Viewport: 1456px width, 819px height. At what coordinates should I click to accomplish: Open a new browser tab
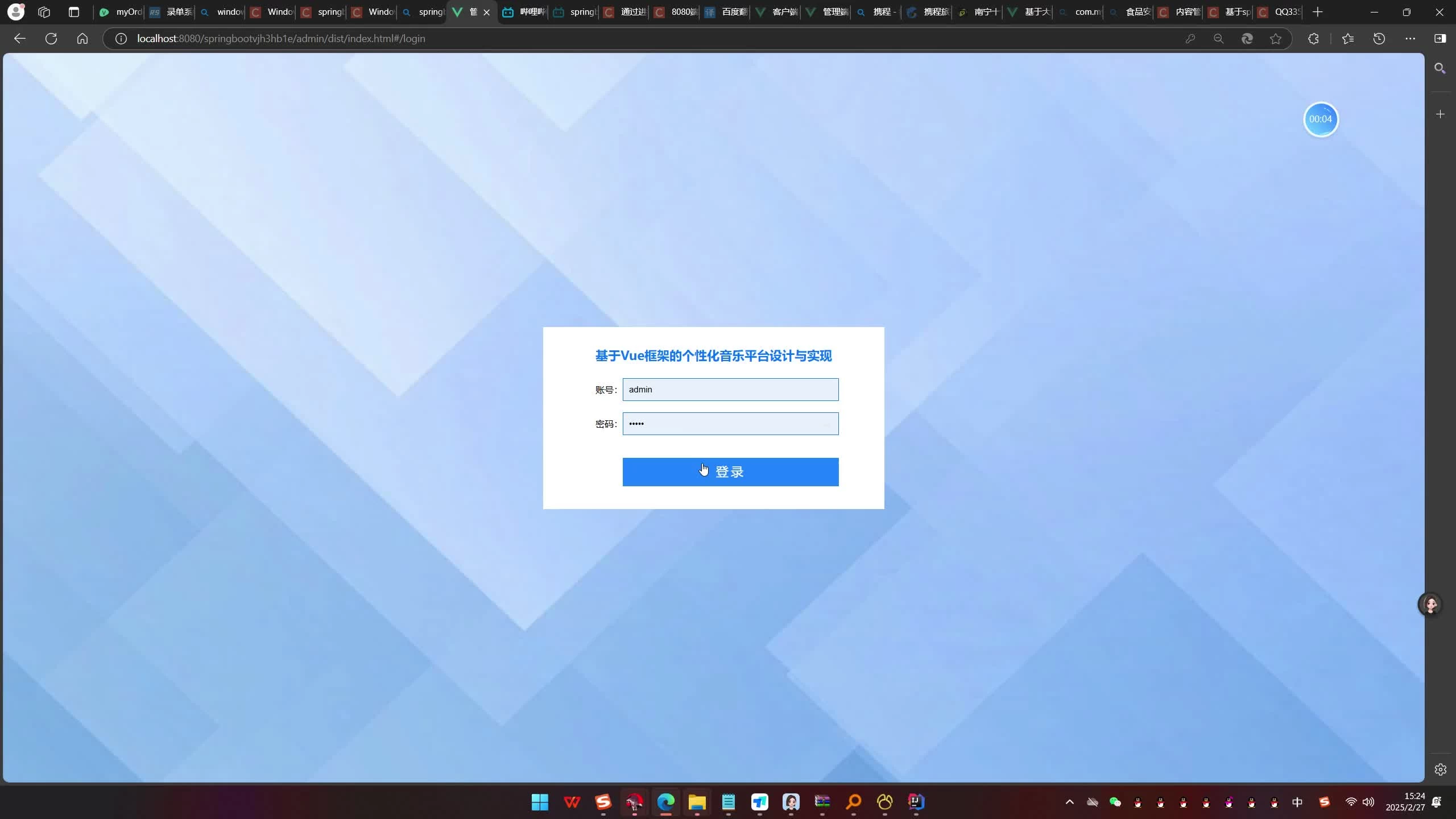[1318, 12]
